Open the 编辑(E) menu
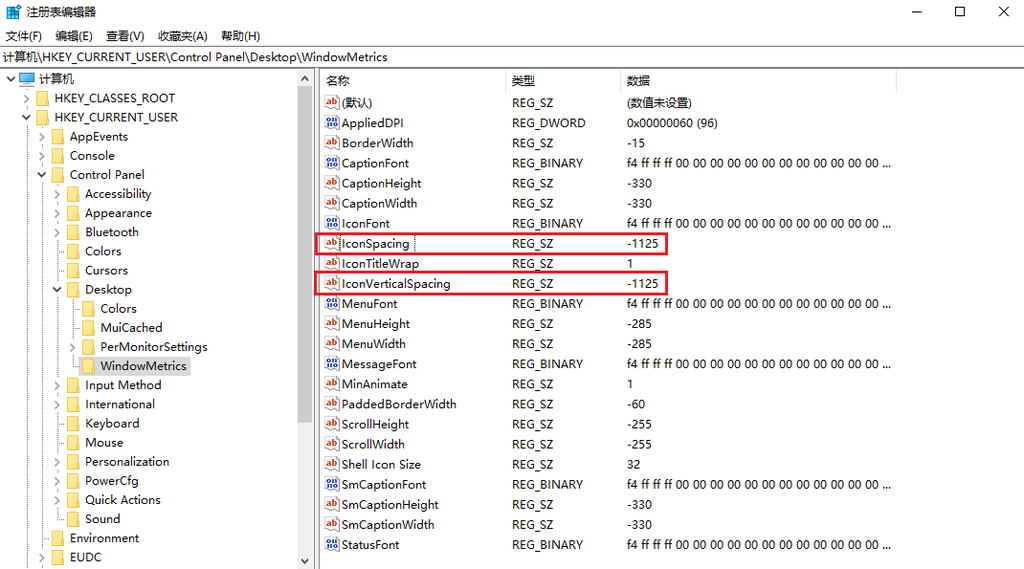Image resolution: width=1024 pixels, height=569 pixels. click(74, 36)
